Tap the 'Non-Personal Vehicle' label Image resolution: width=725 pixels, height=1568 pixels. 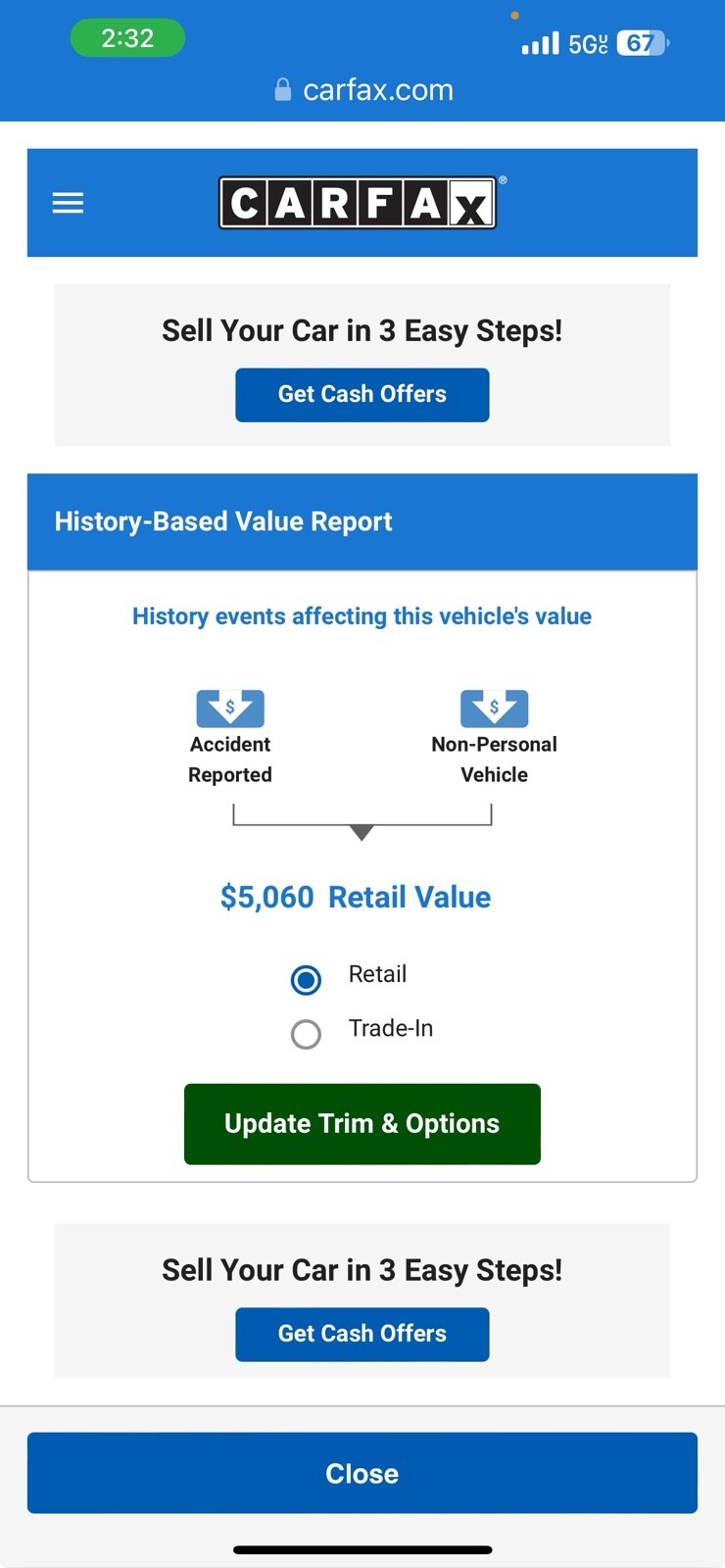tap(495, 759)
